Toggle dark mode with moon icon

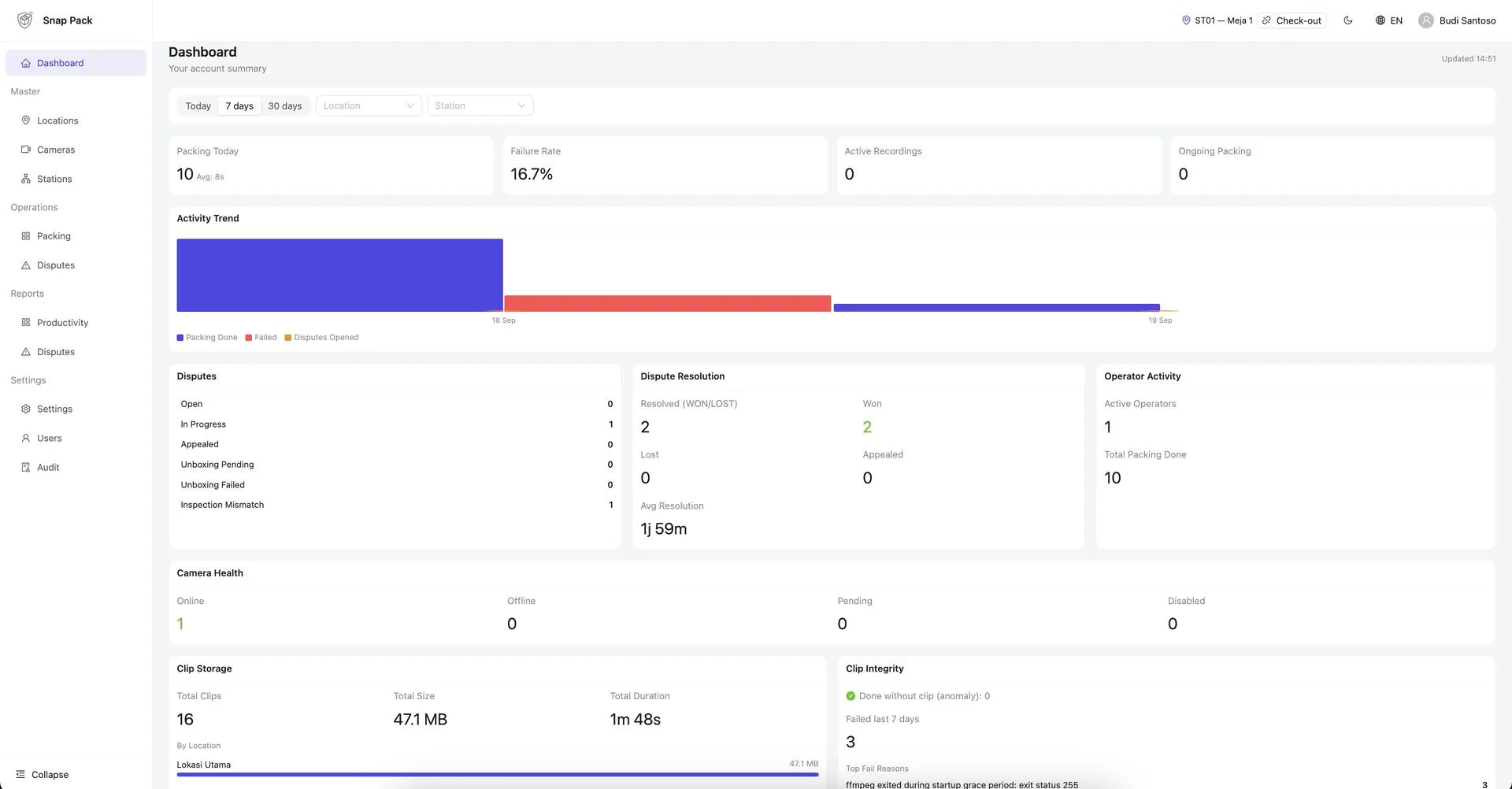tap(1348, 20)
